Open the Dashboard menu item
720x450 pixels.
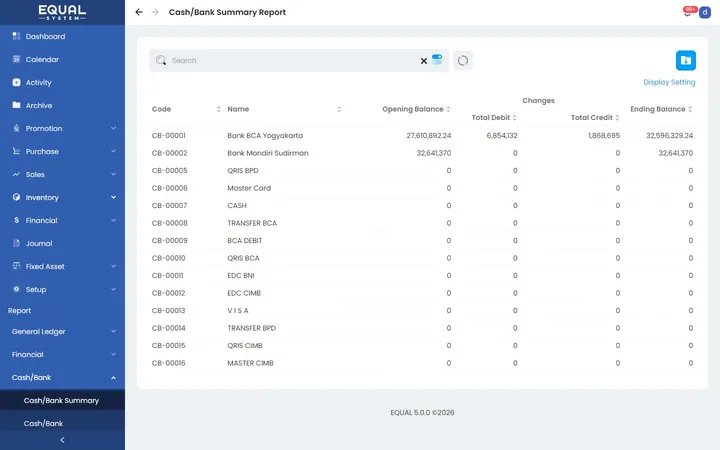(62, 36)
